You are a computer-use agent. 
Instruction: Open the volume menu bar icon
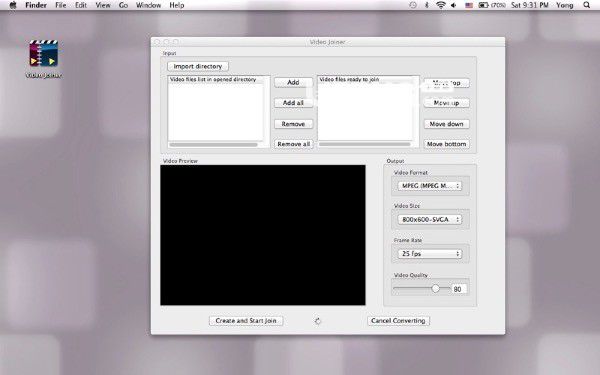(454, 5)
